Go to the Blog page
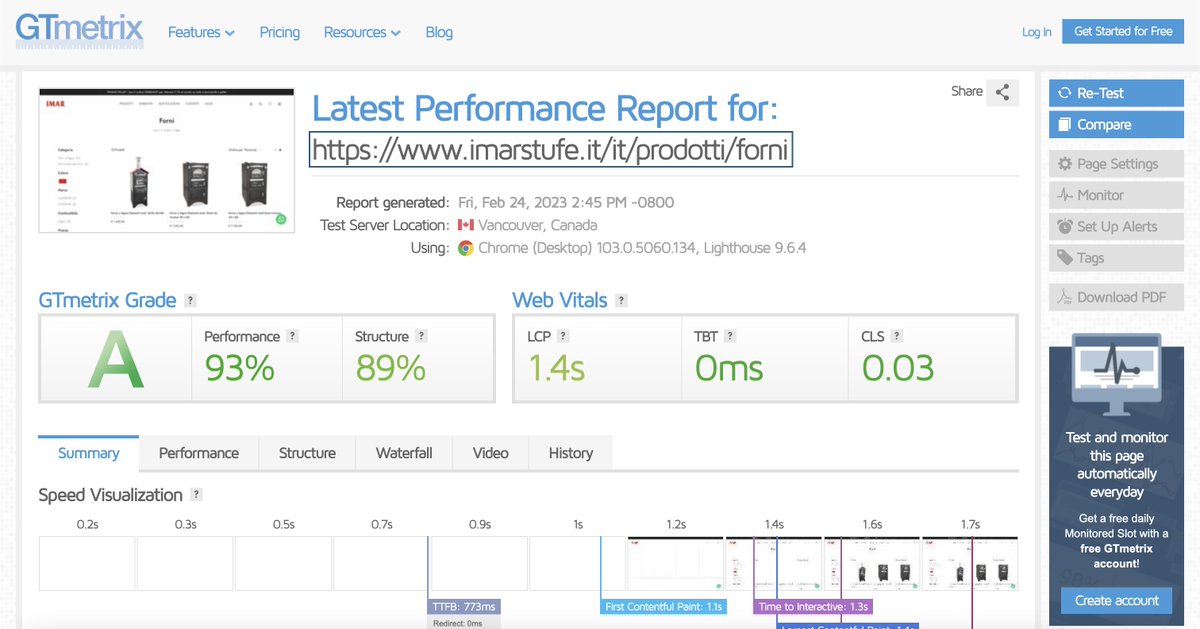 tap(439, 32)
